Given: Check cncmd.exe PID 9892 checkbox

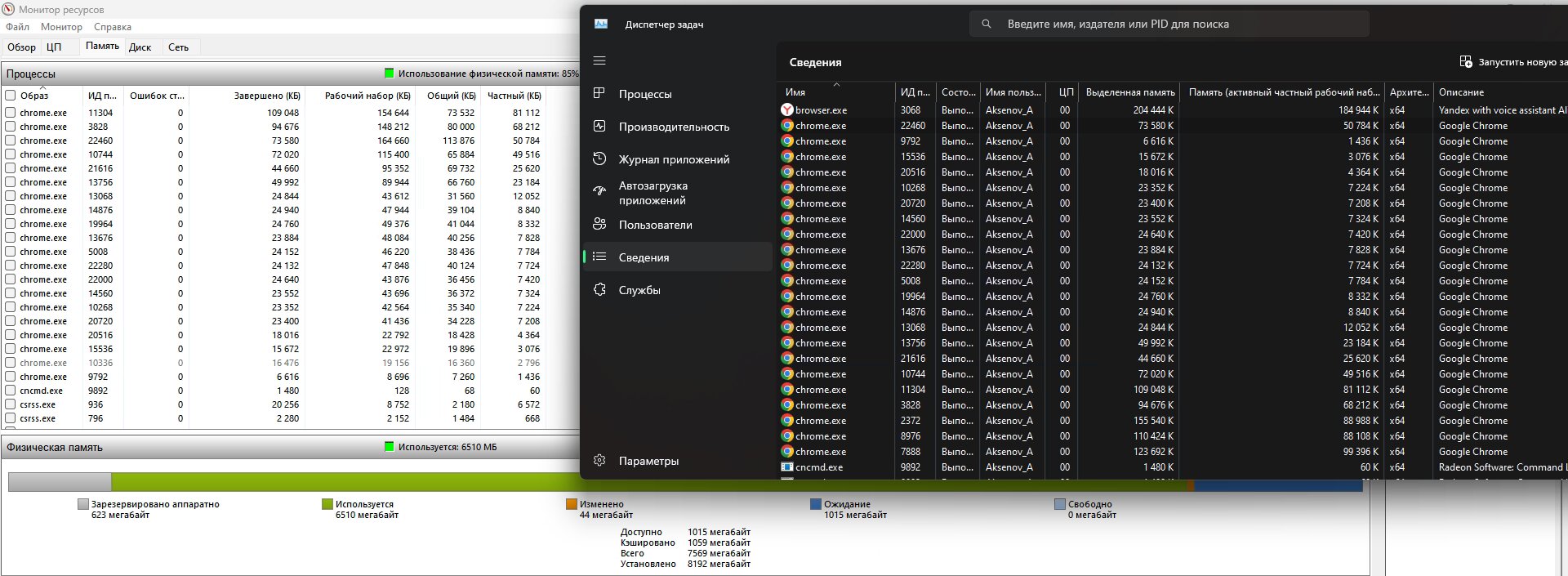Looking at the screenshot, I should pos(11,391).
